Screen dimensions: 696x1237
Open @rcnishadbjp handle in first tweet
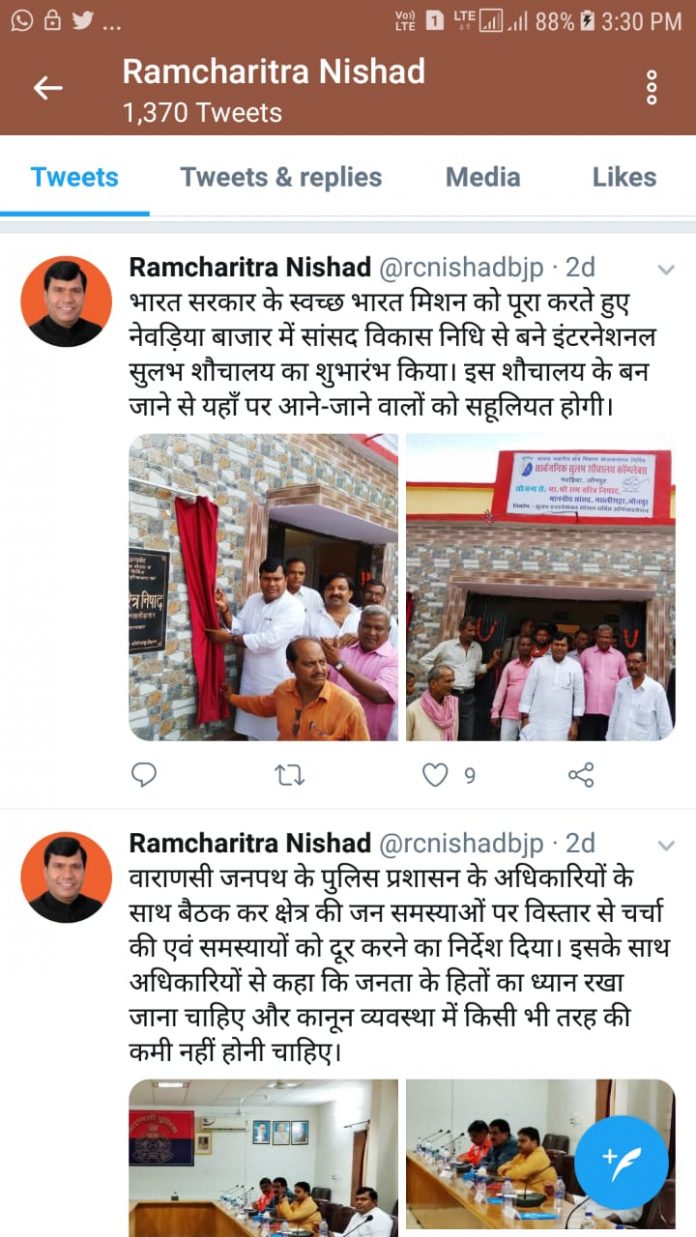(462, 268)
